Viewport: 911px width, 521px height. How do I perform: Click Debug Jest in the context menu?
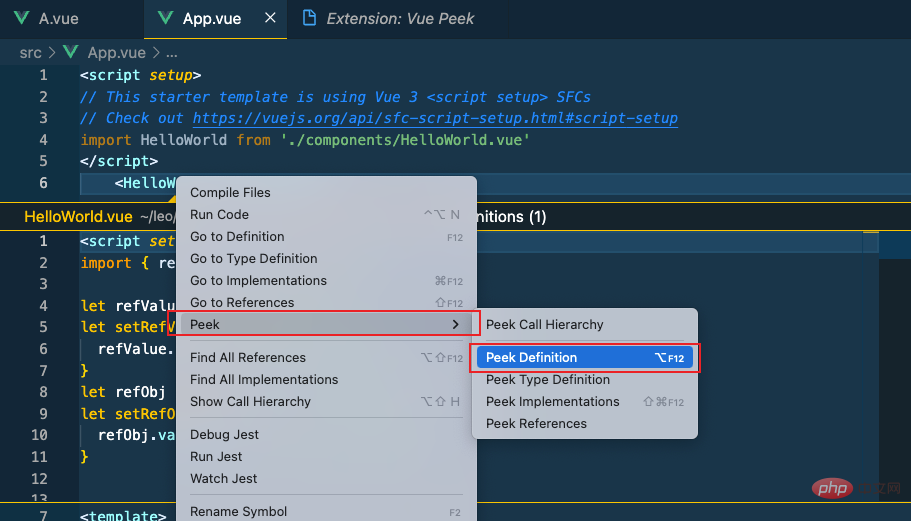coord(224,435)
